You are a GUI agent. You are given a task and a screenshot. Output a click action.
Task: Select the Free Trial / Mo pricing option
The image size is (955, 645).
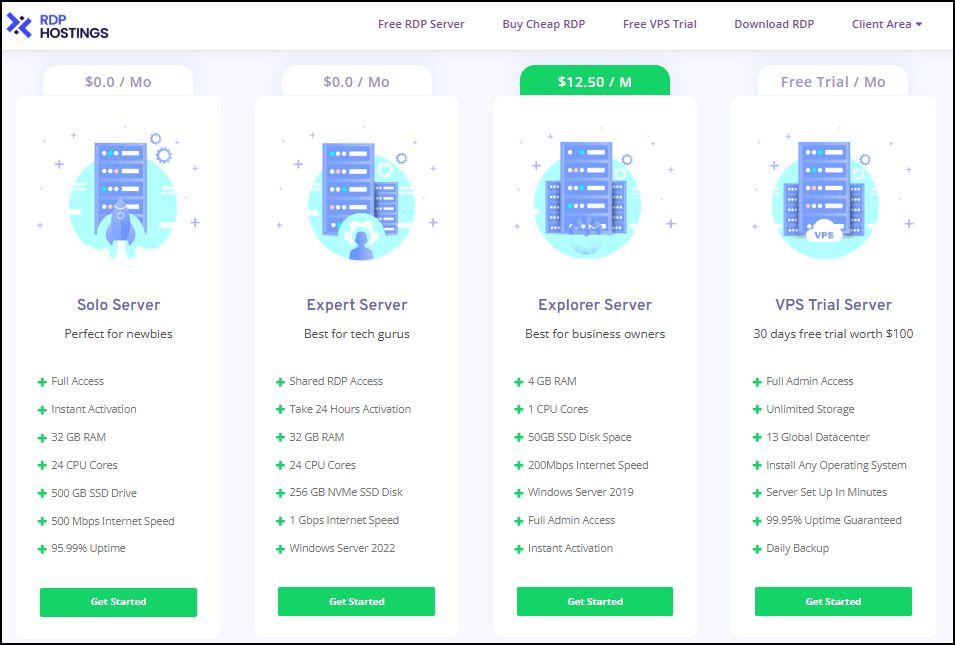click(x=832, y=81)
